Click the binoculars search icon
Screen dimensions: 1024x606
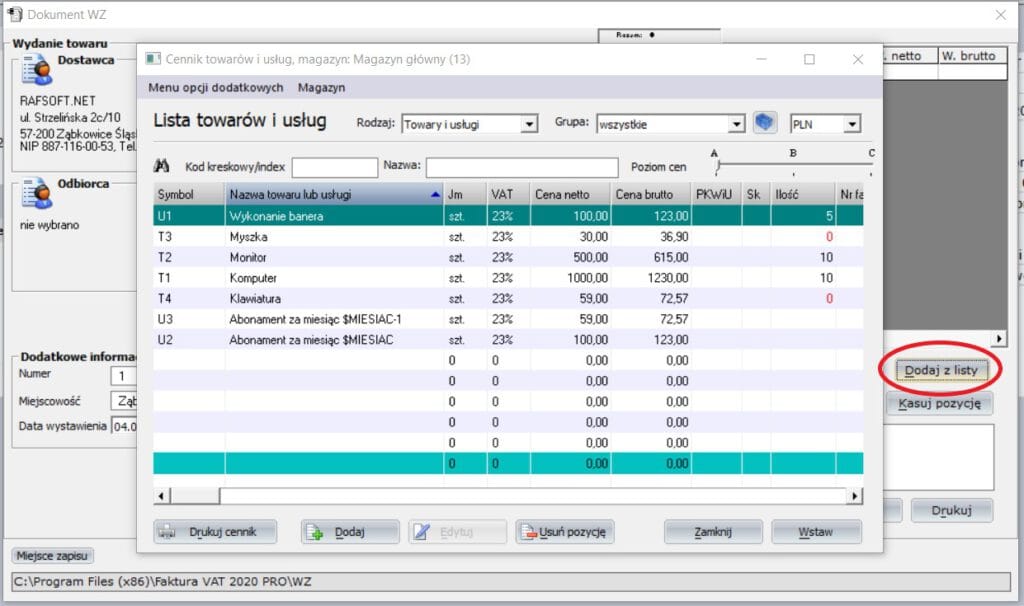coord(162,166)
